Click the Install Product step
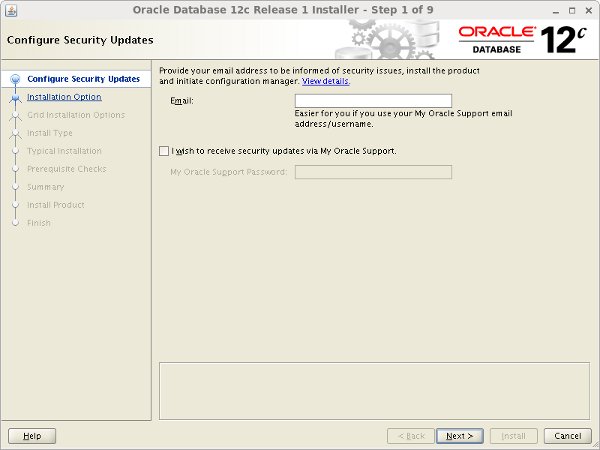 [x=56, y=205]
